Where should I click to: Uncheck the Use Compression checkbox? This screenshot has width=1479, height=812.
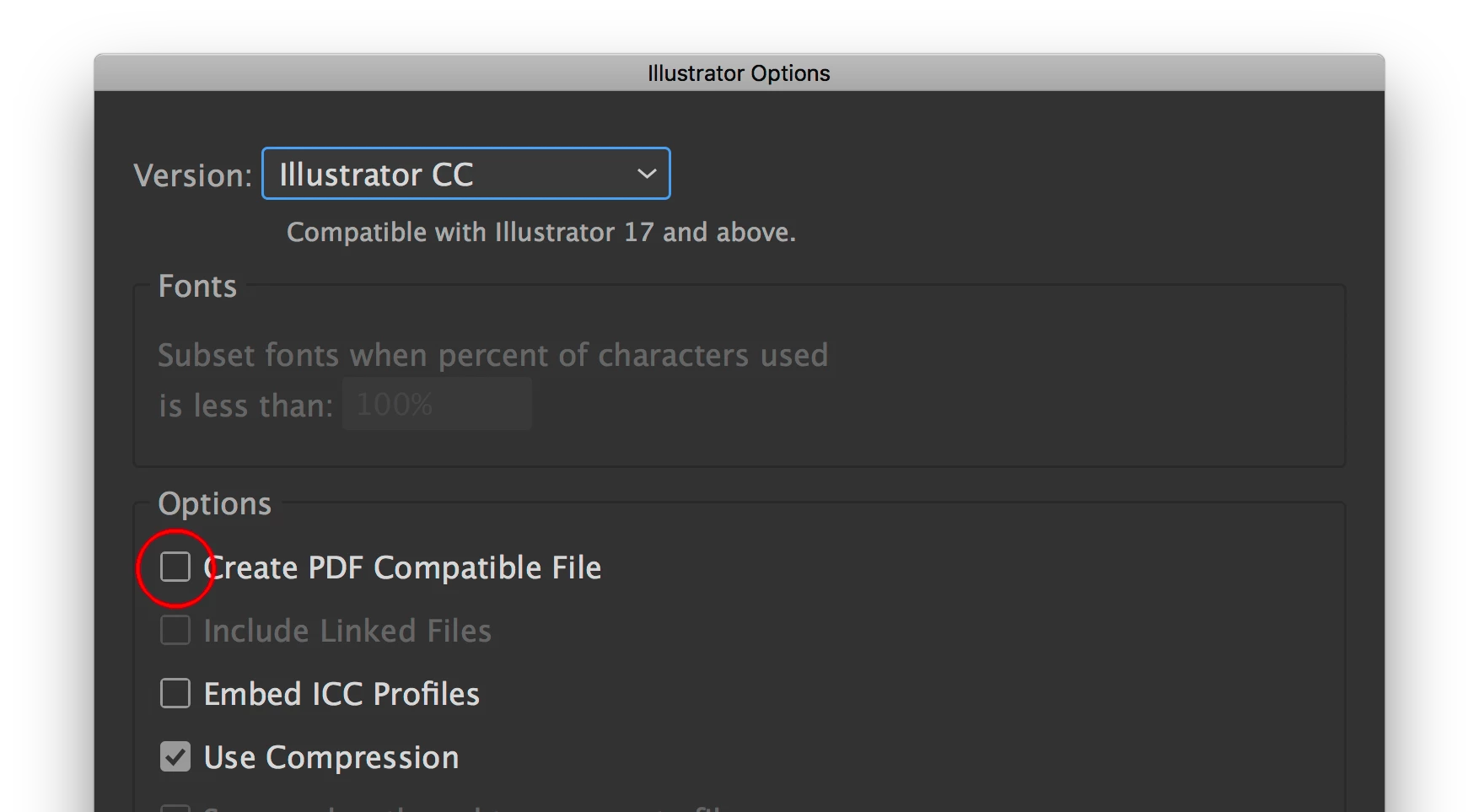pyautogui.click(x=175, y=756)
